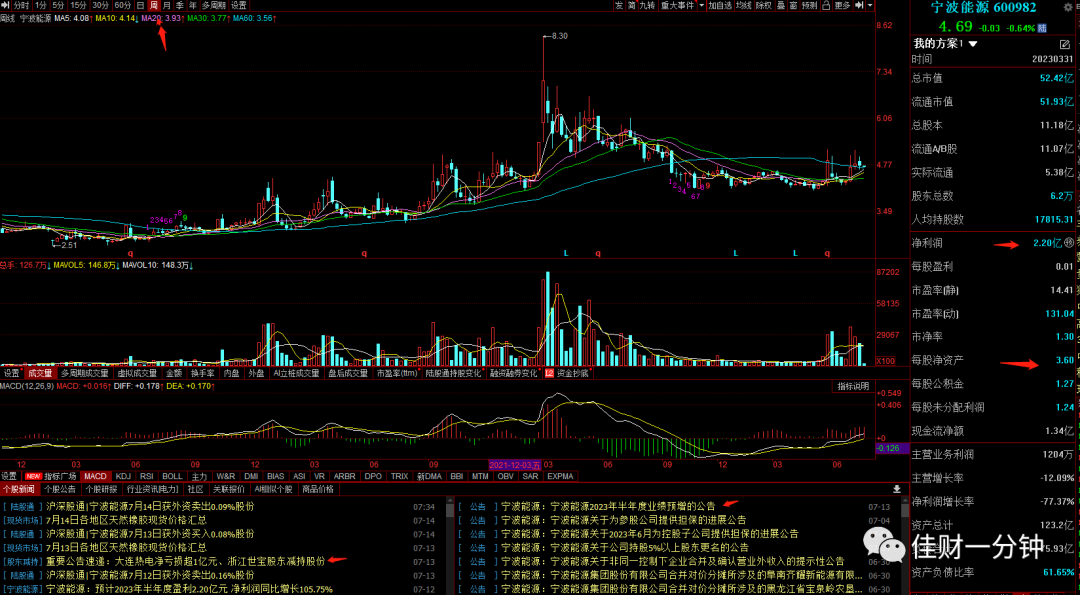This screenshot has width=1080, height=595.
Task: Open the 个股公告 tab
Action: coord(59,489)
